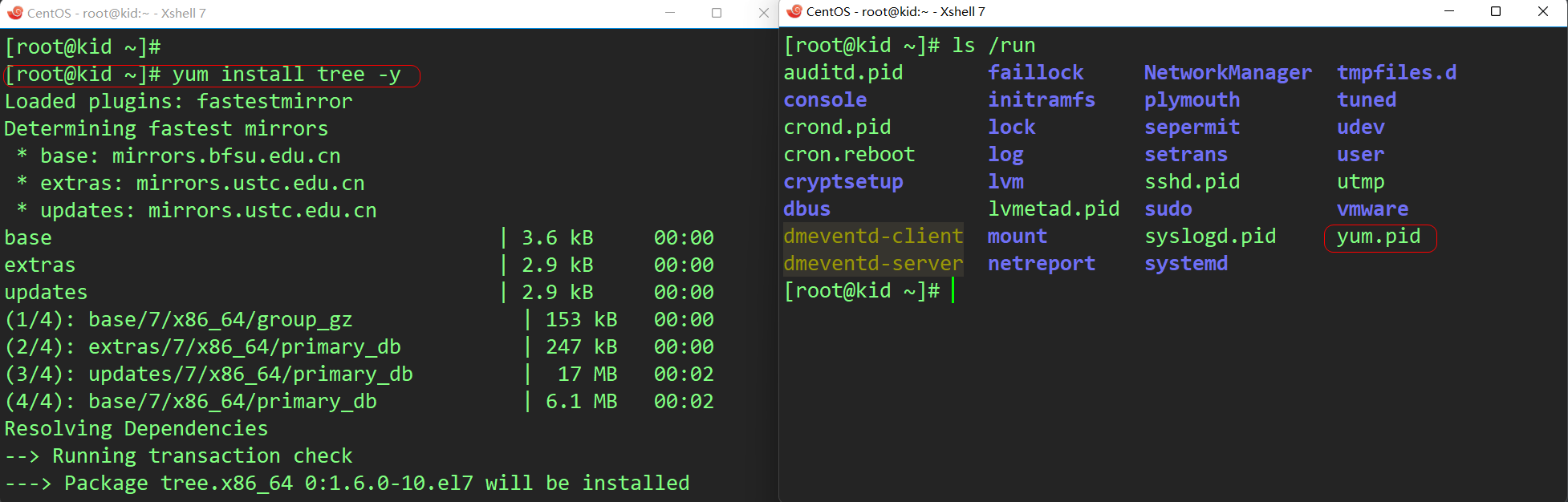This screenshot has width=1568, height=502.
Task: Click 'user' directory entry
Action: 1361,155
